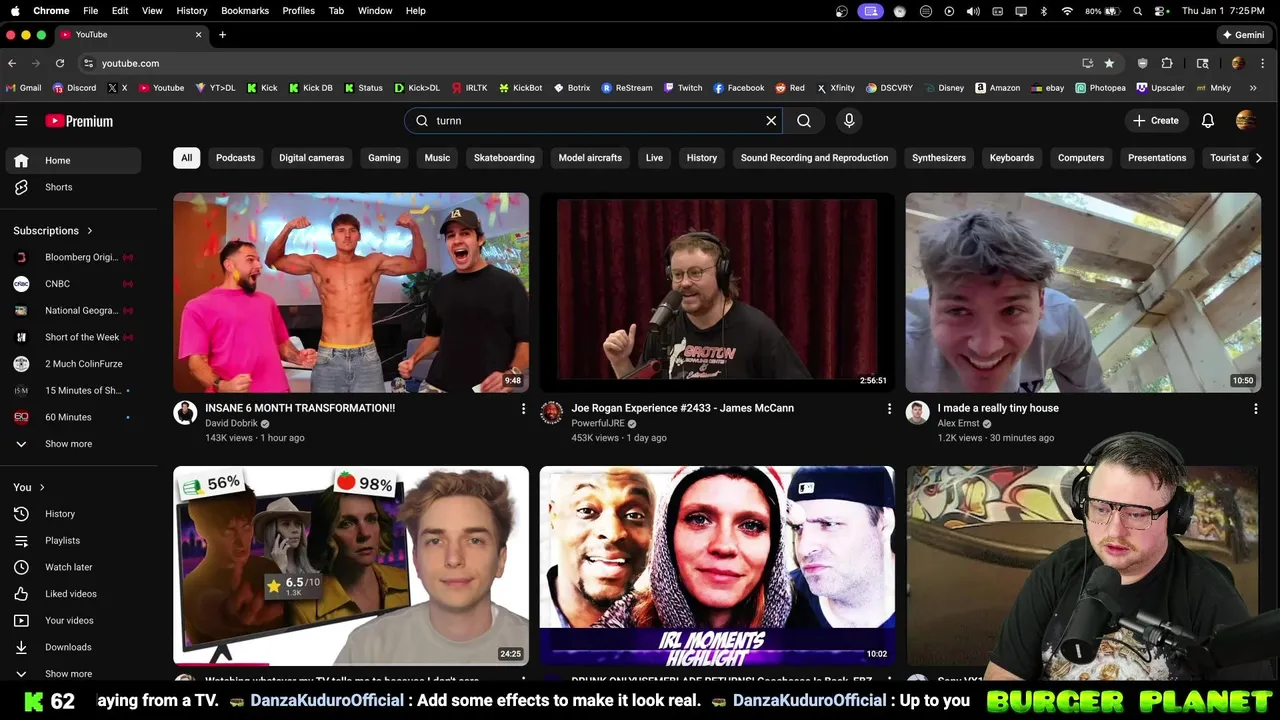The width and height of the screenshot is (1280, 720).
Task: Bookmark this page with star icon
Action: (x=1109, y=63)
